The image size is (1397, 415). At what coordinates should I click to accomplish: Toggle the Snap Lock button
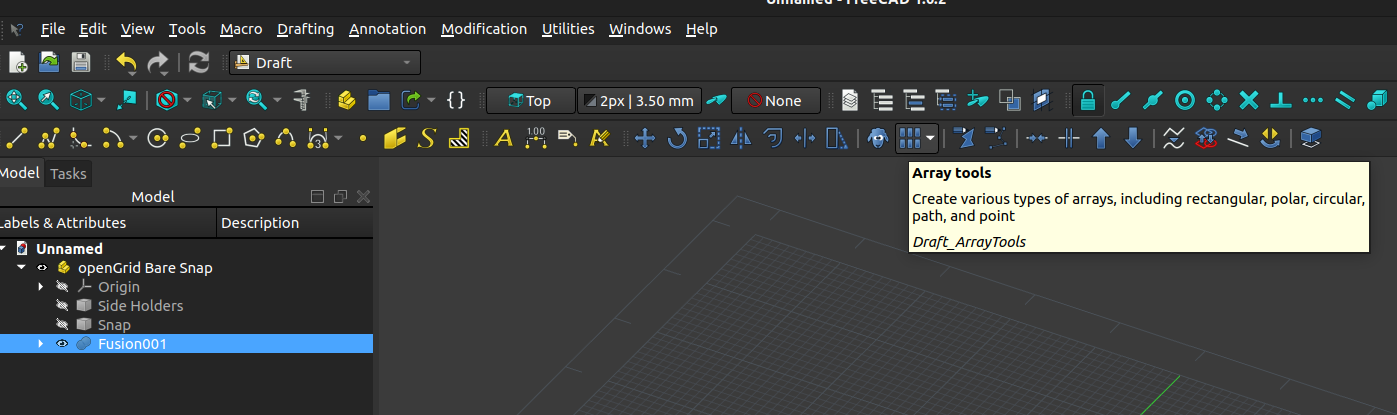point(1087,100)
